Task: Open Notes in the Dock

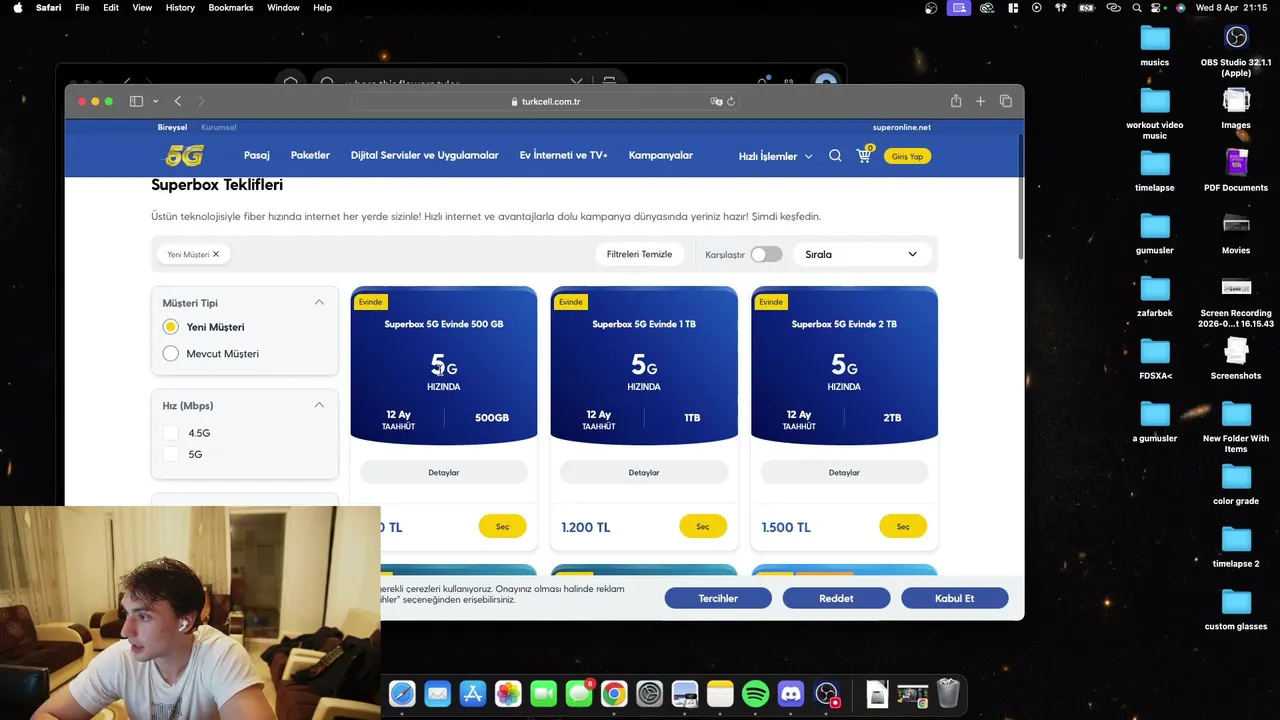Action: pyautogui.click(x=720, y=693)
